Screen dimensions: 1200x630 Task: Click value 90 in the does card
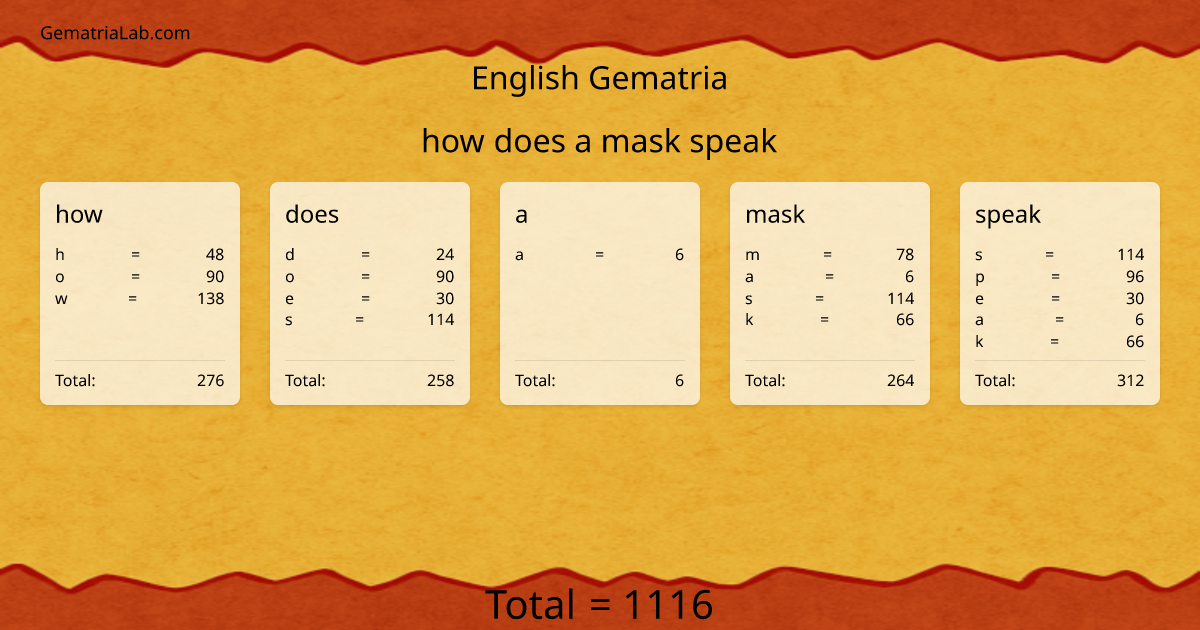pos(445,276)
